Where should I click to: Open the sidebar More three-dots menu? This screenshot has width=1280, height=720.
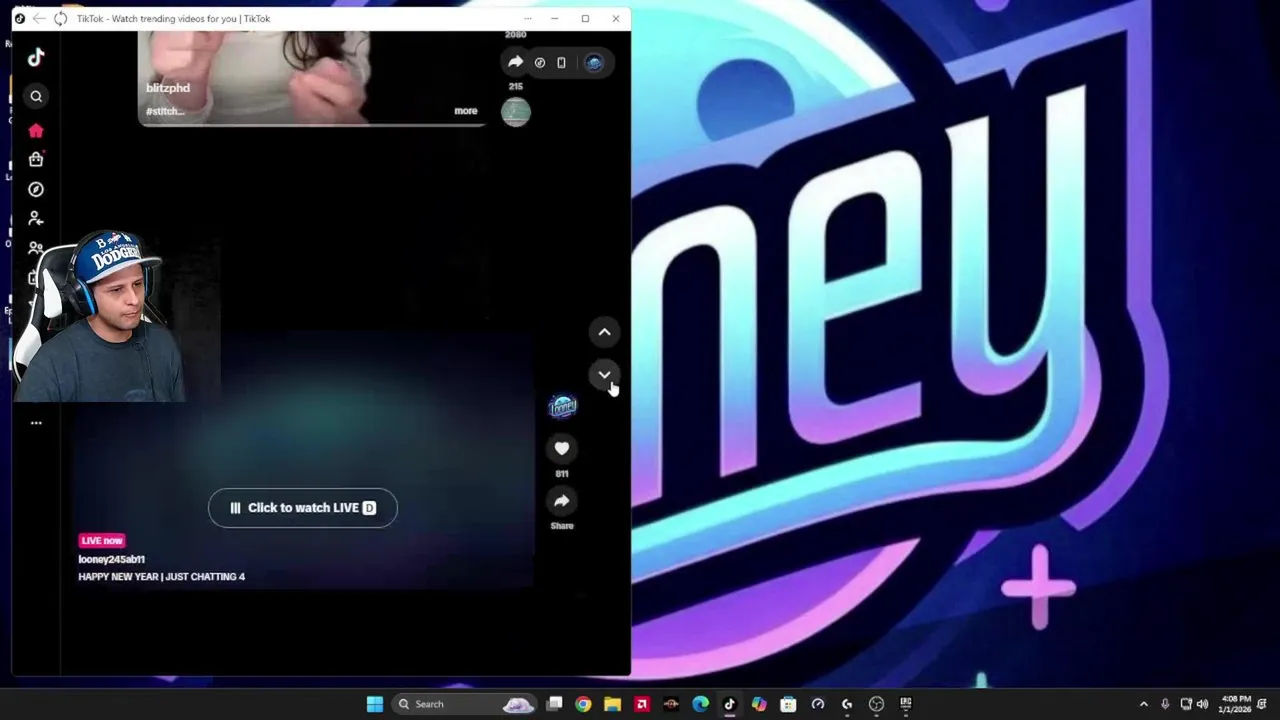(x=36, y=423)
